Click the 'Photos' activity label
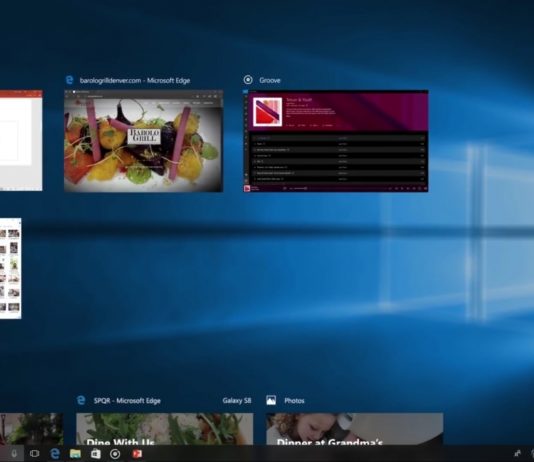 pyautogui.click(x=294, y=401)
